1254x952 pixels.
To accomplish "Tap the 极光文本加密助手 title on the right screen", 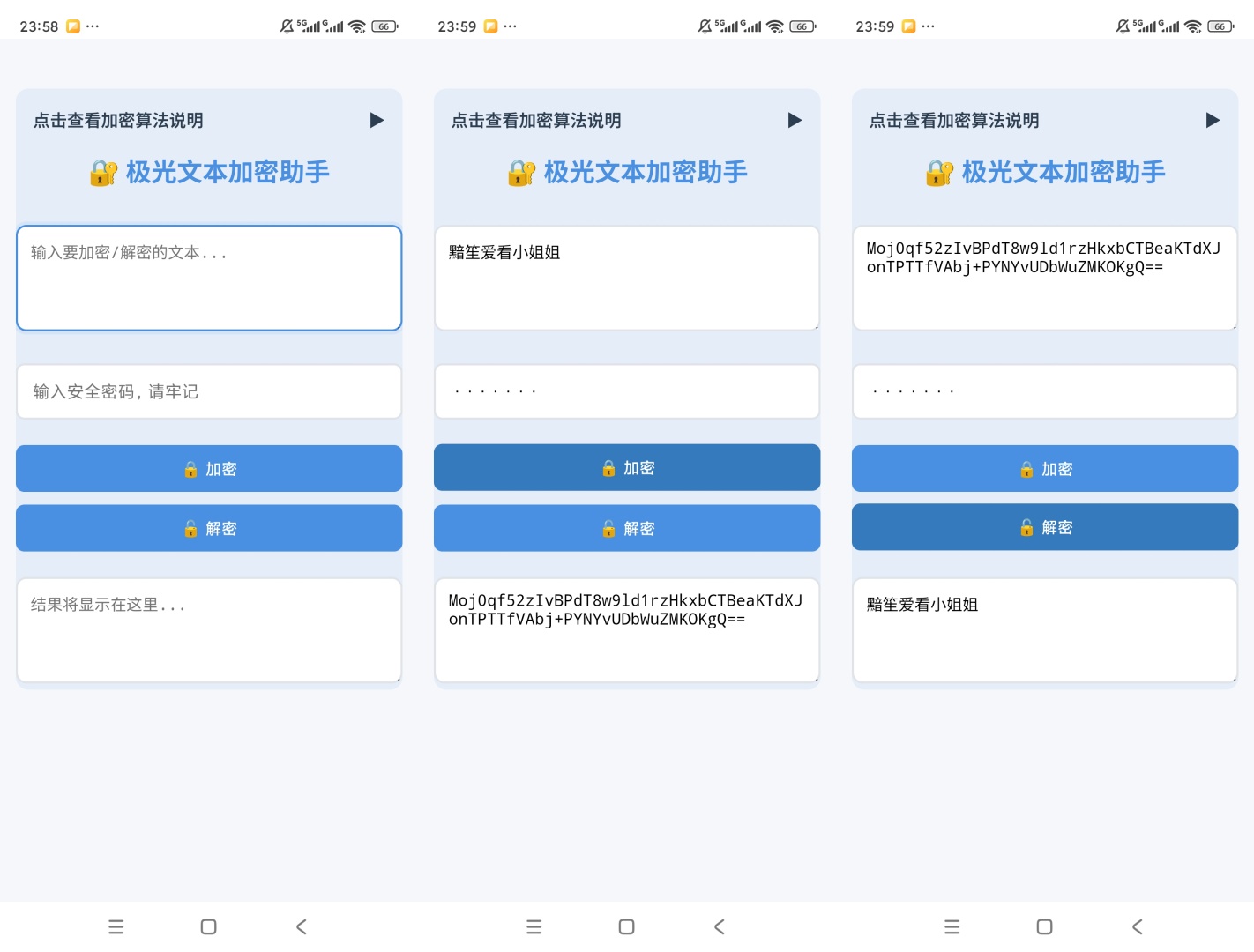I will tap(1064, 172).
